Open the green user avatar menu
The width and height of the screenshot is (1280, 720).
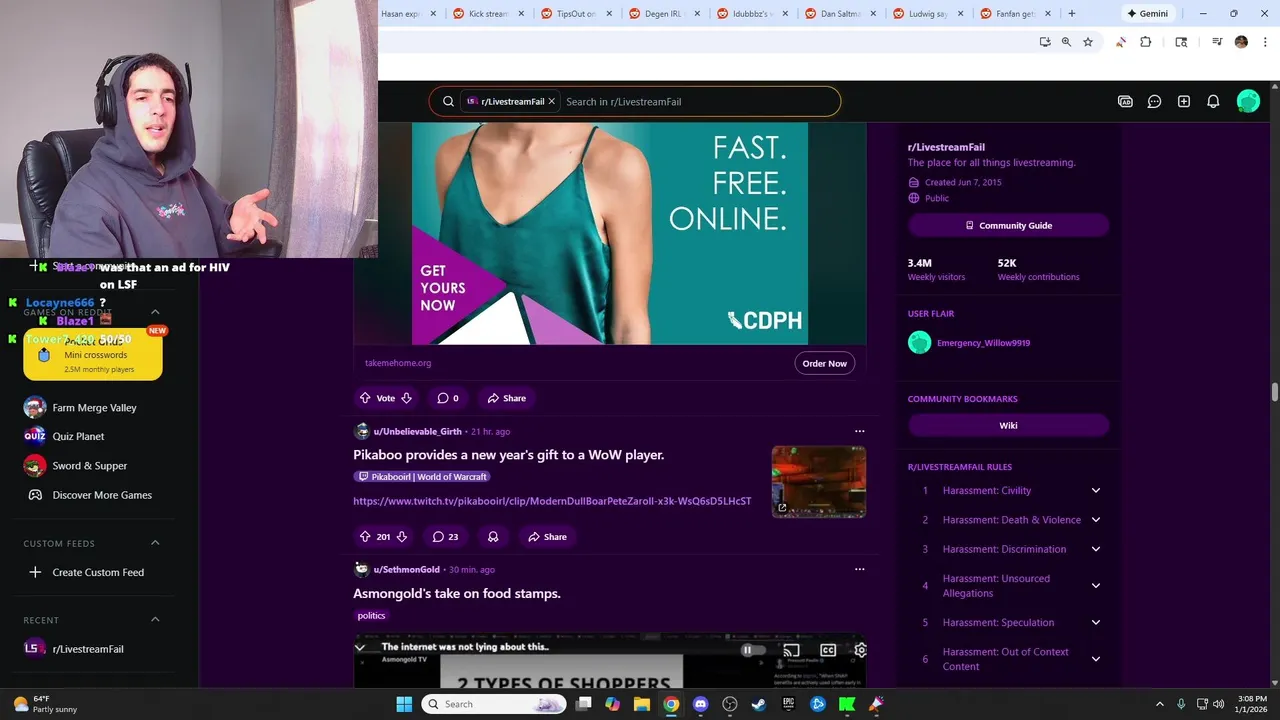(1248, 101)
